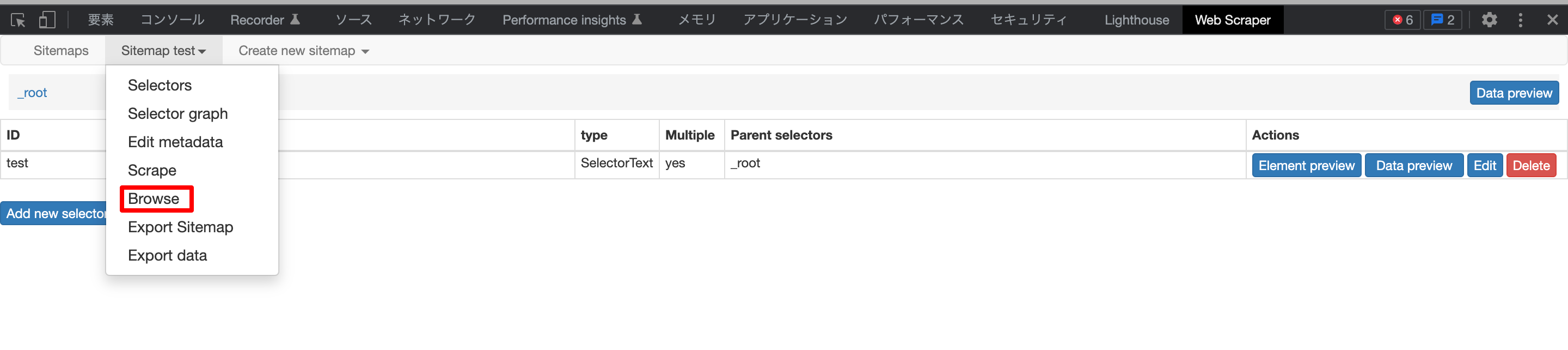
Task: Open DevTools settings gear
Action: [1489, 20]
